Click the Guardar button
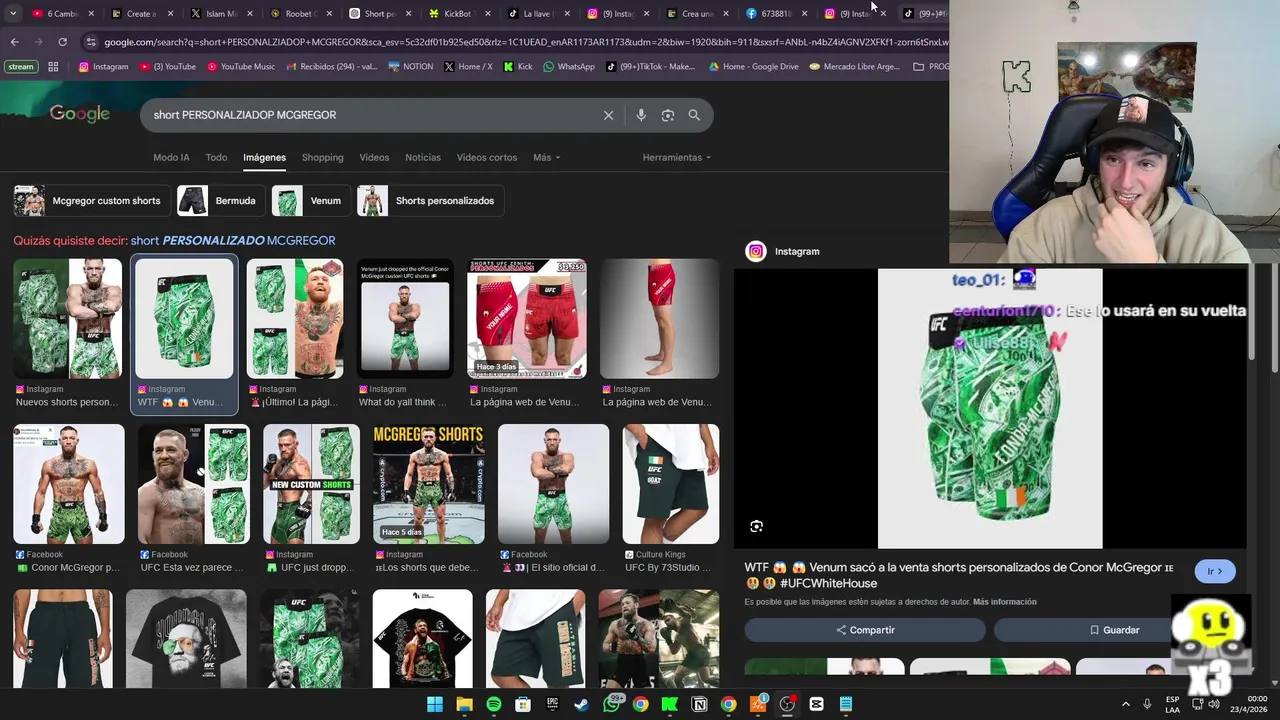Image resolution: width=1280 pixels, height=720 pixels. tap(1114, 630)
